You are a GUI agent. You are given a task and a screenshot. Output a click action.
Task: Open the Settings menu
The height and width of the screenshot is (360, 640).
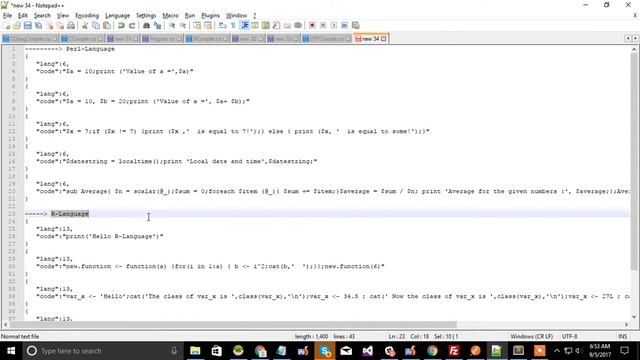tap(146, 16)
